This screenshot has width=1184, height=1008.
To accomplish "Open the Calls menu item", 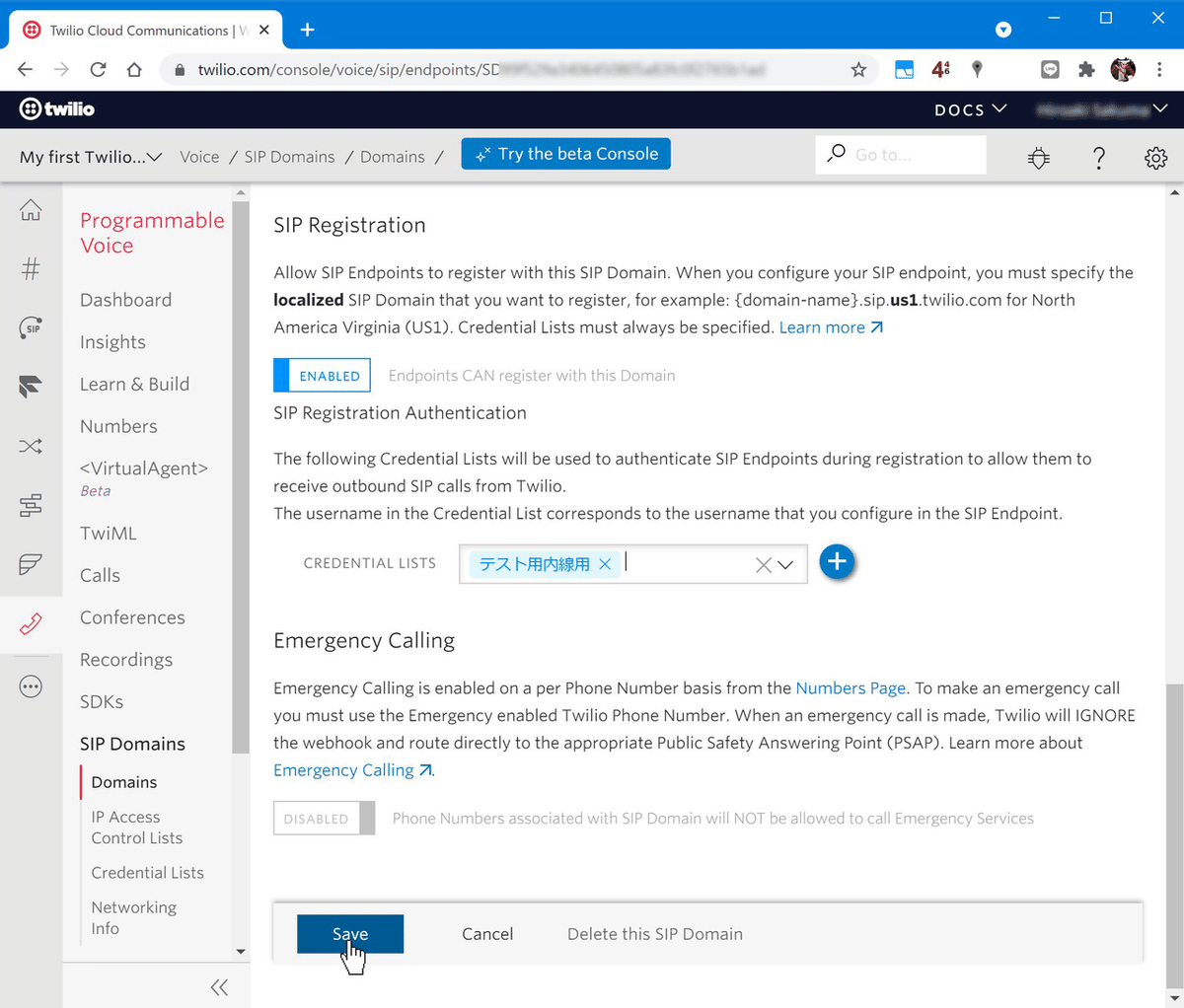I will pyautogui.click(x=100, y=575).
